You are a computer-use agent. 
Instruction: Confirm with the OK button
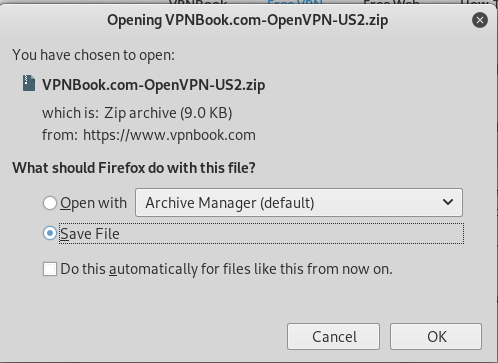point(436,336)
